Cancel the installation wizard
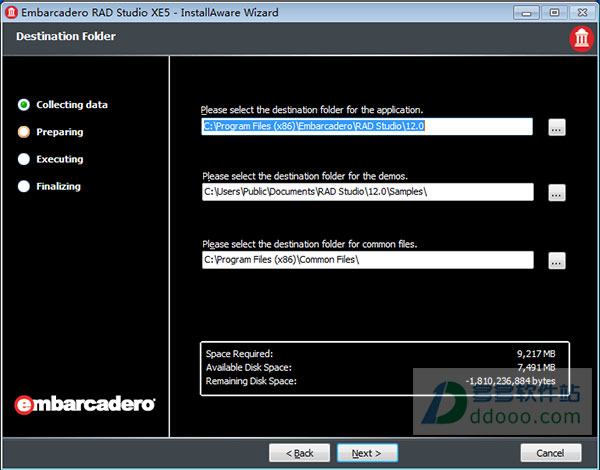Image resolution: width=600 pixels, height=470 pixels. [x=551, y=453]
